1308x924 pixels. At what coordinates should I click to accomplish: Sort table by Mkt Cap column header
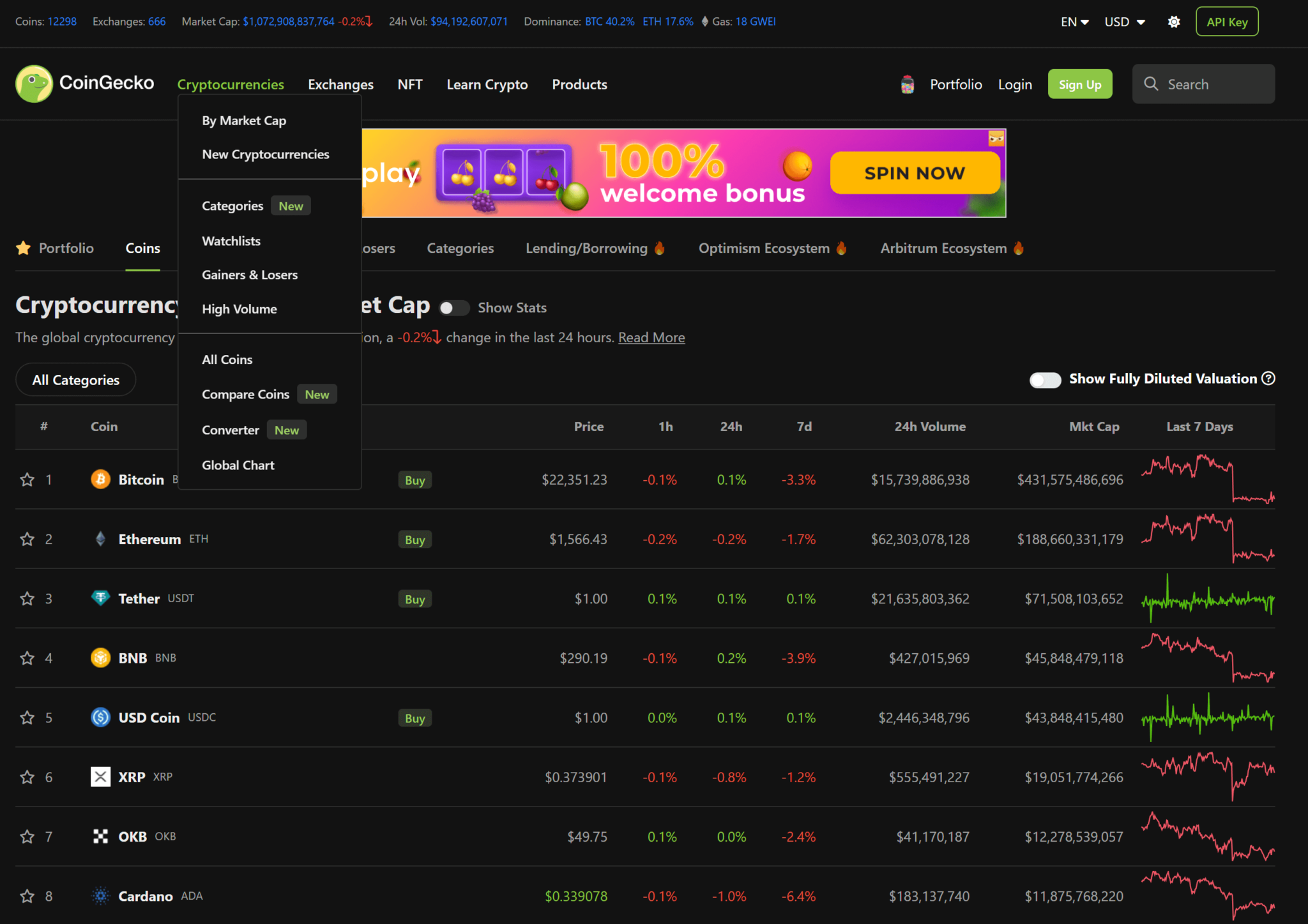[x=1094, y=427]
